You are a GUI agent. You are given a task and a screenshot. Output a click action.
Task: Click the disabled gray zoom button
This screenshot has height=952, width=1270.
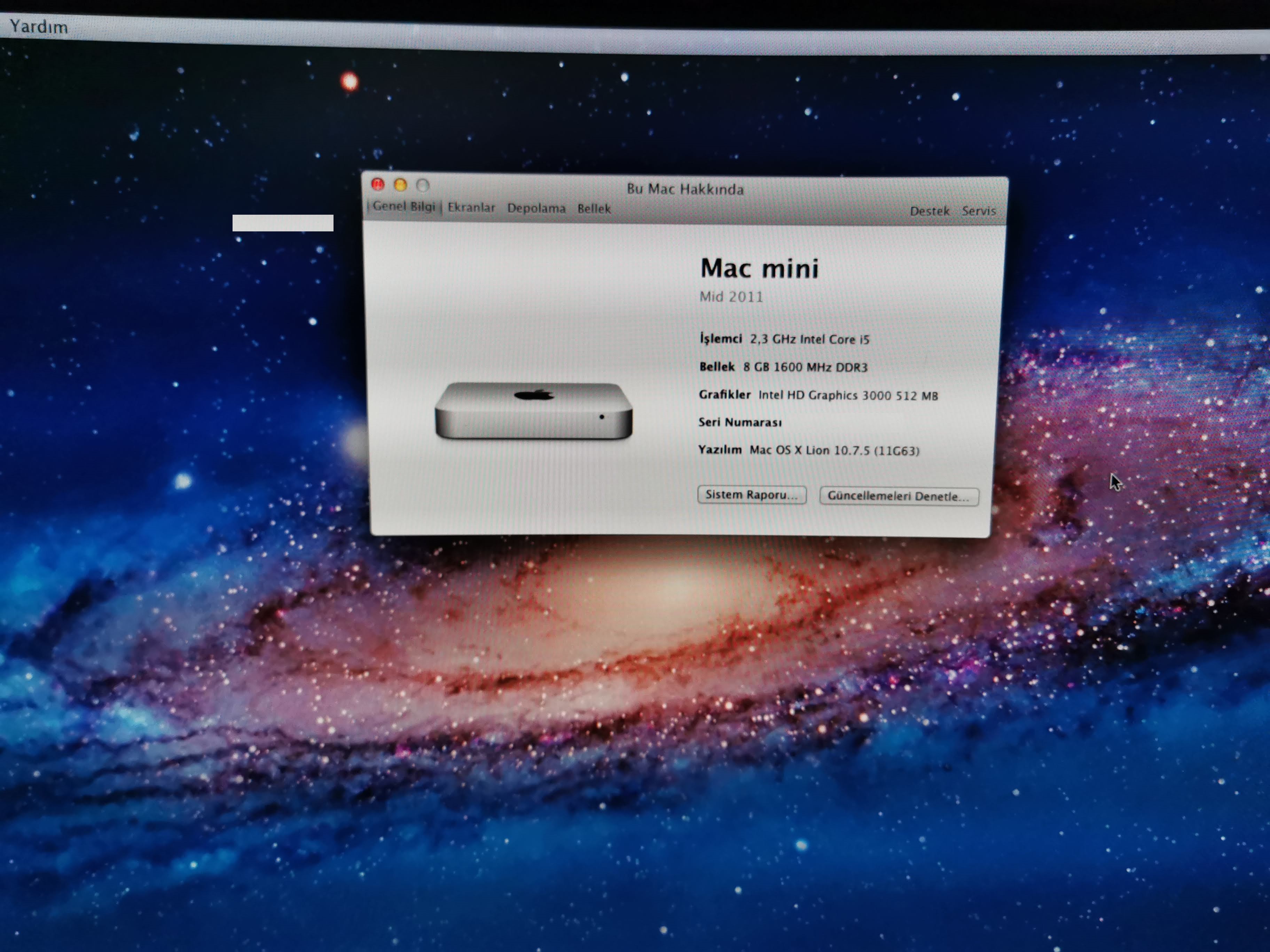(423, 185)
